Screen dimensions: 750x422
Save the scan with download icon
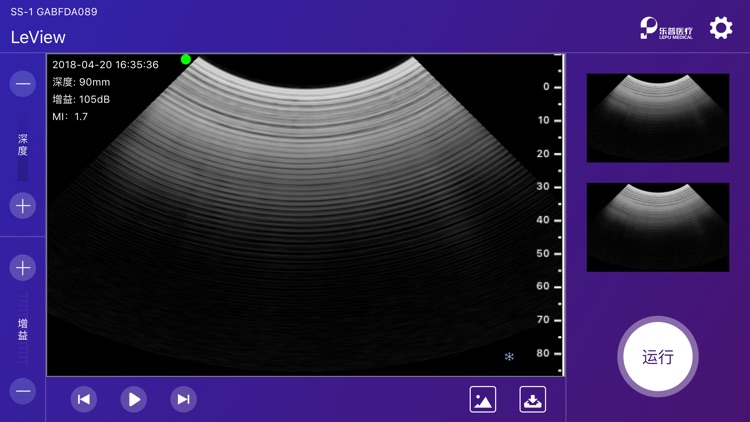tap(533, 400)
